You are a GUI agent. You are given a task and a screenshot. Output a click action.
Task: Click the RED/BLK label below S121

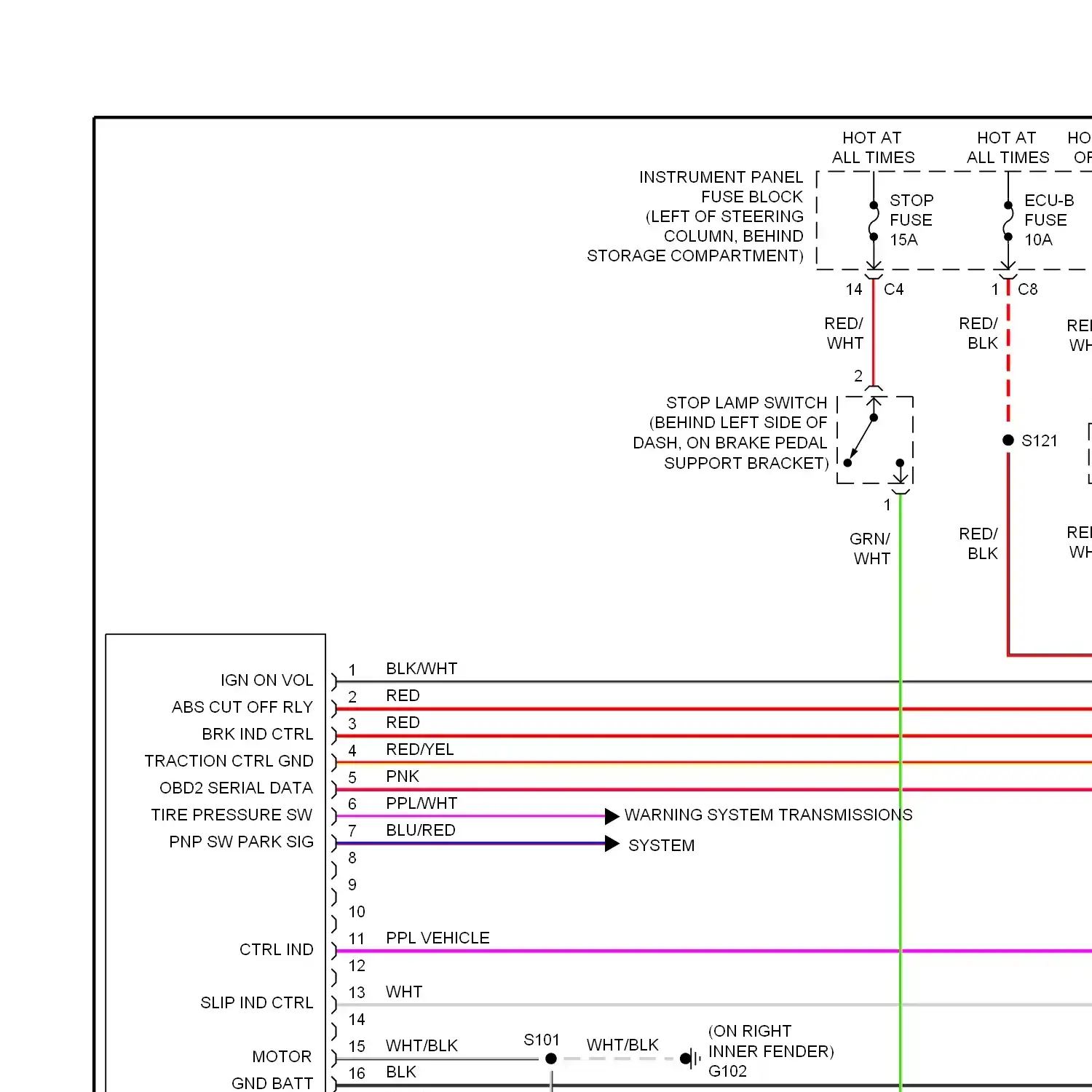pos(979,543)
